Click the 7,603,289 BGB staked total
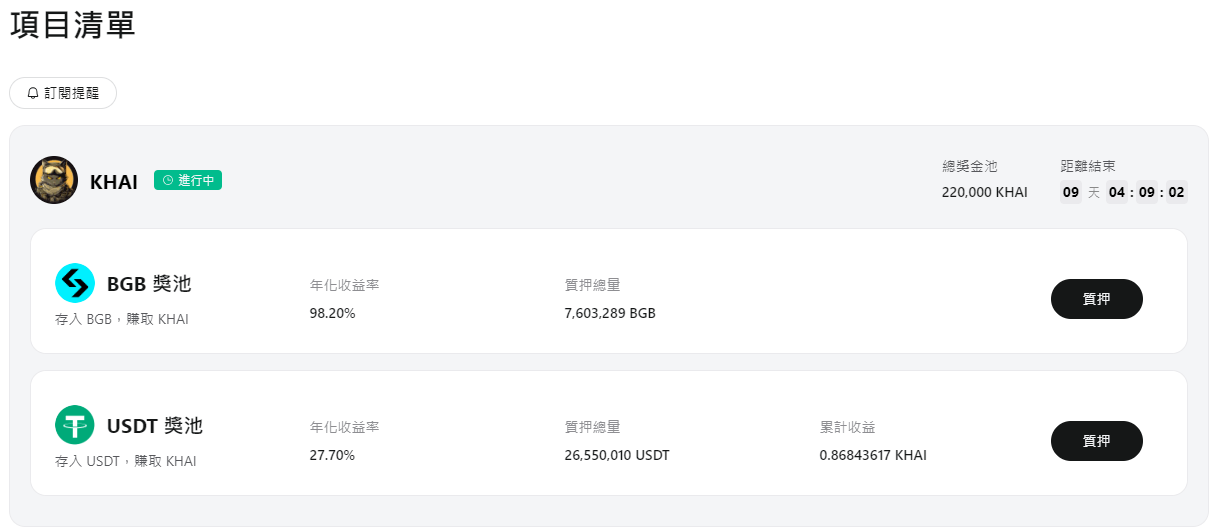1213x532 pixels. [x=610, y=313]
